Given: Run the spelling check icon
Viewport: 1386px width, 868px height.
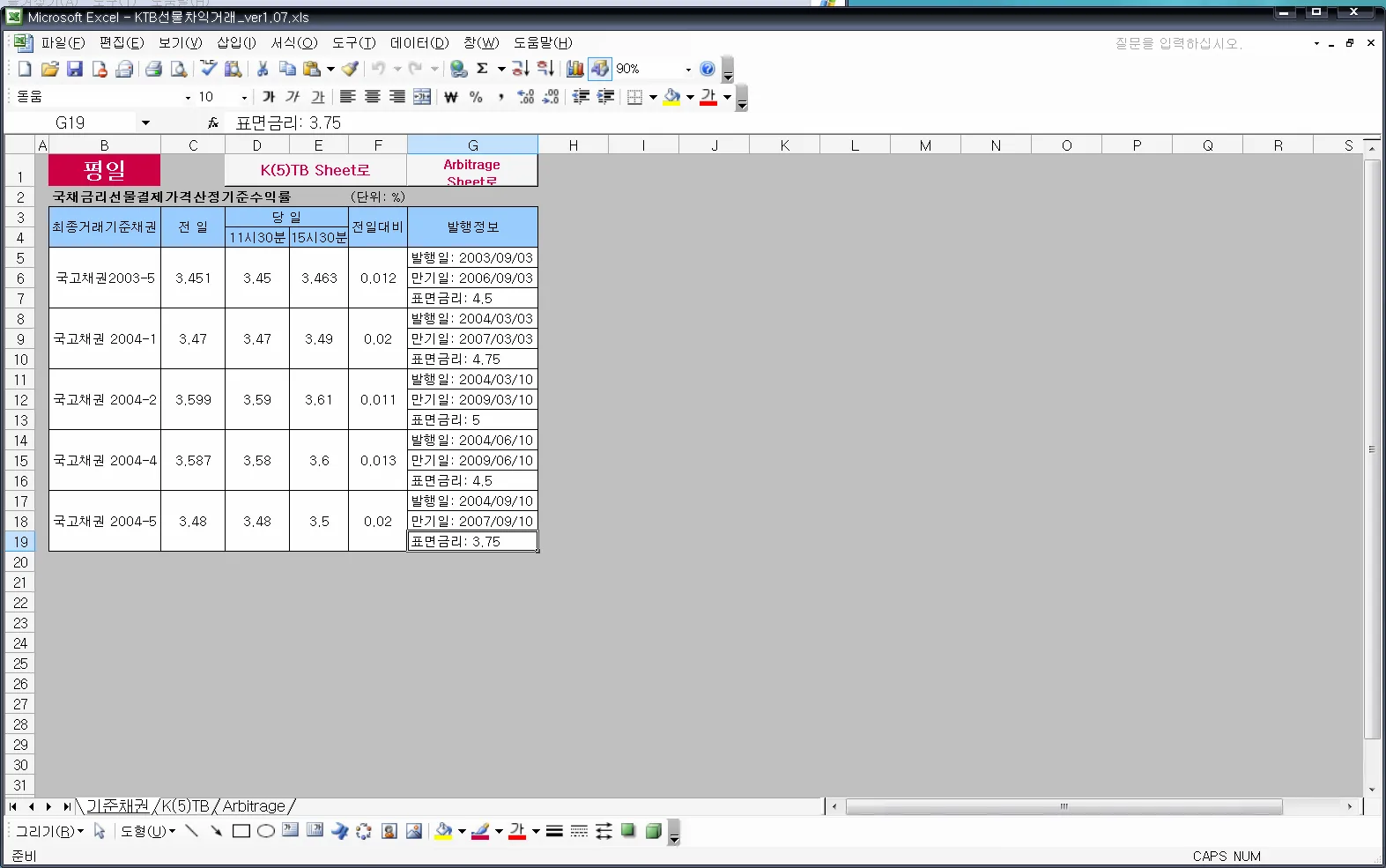Looking at the screenshot, I should coord(208,69).
